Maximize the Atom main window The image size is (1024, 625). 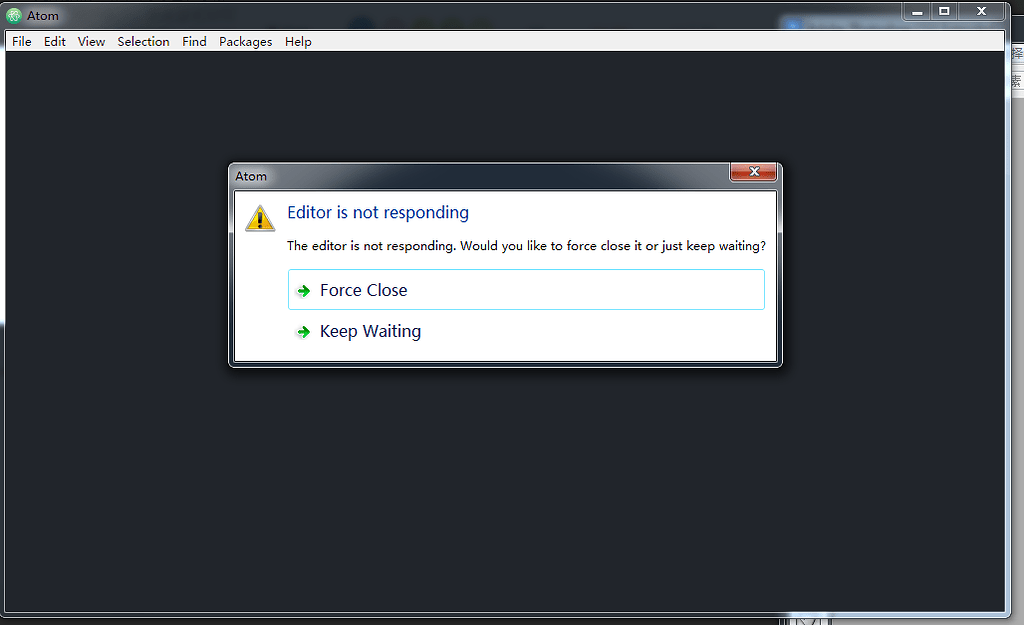pyautogui.click(x=944, y=11)
